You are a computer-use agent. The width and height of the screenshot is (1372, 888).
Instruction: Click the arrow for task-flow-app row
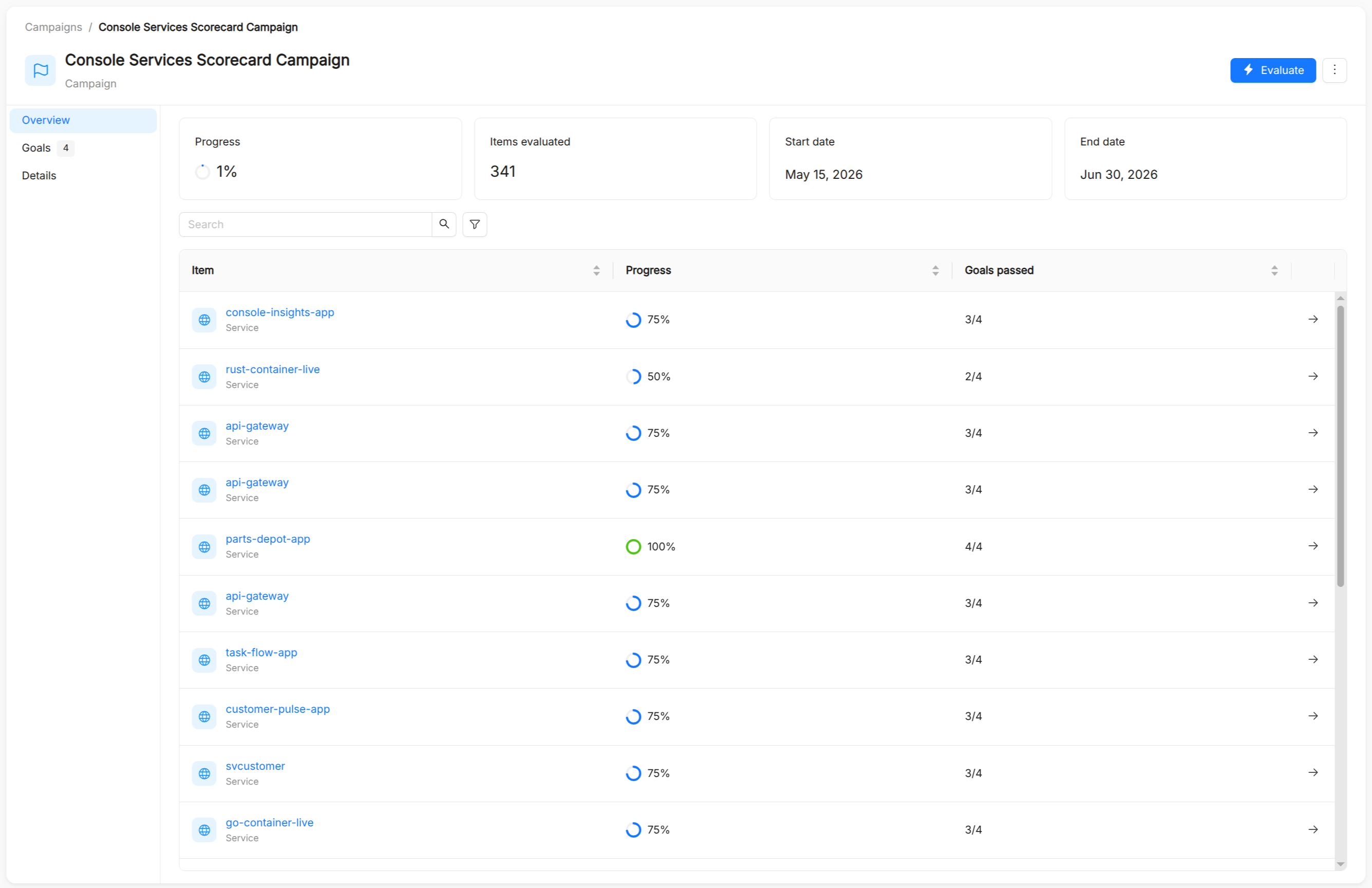pyautogui.click(x=1312, y=660)
